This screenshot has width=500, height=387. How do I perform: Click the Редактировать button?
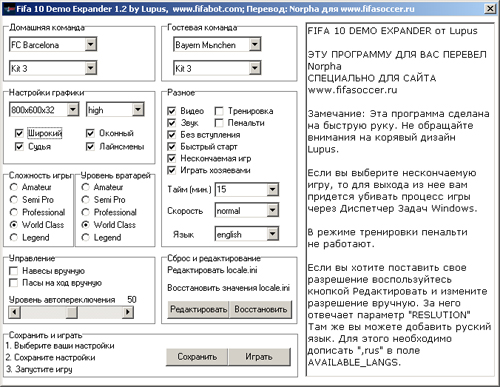point(198,309)
